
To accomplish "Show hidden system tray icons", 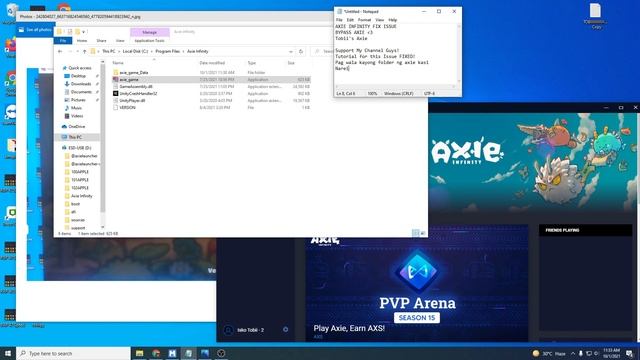I will click(573, 353).
